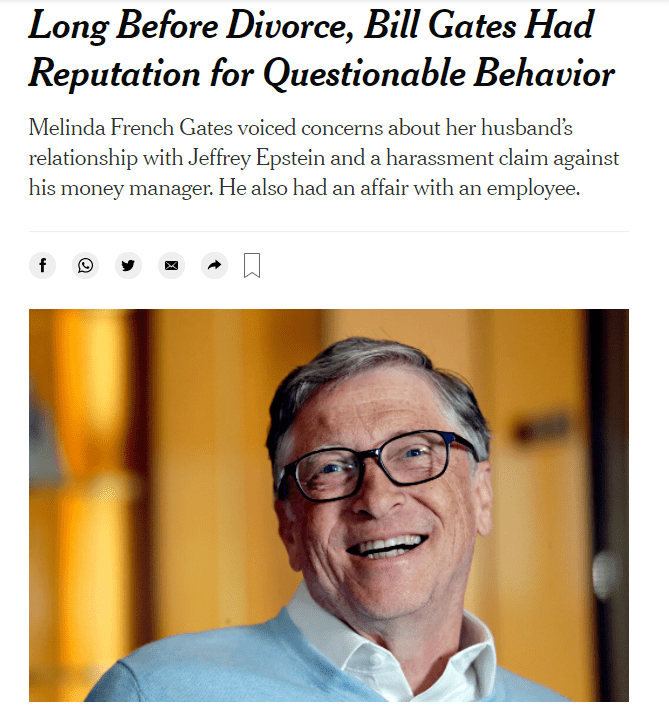Click the eyeglasses in the lead photo
This screenshot has height=709, width=669.
coord(377,466)
